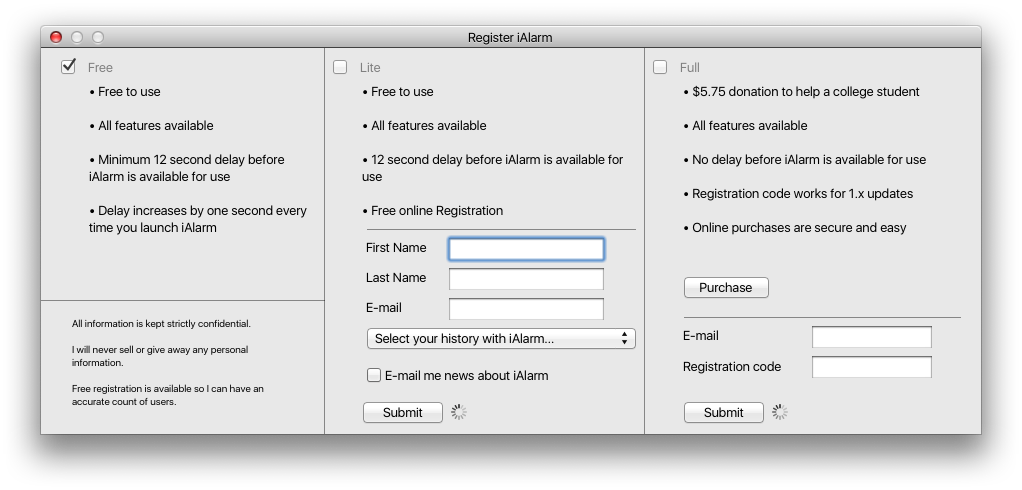Click the grey zoom window button
The height and width of the screenshot is (490, 1022).
98,37
